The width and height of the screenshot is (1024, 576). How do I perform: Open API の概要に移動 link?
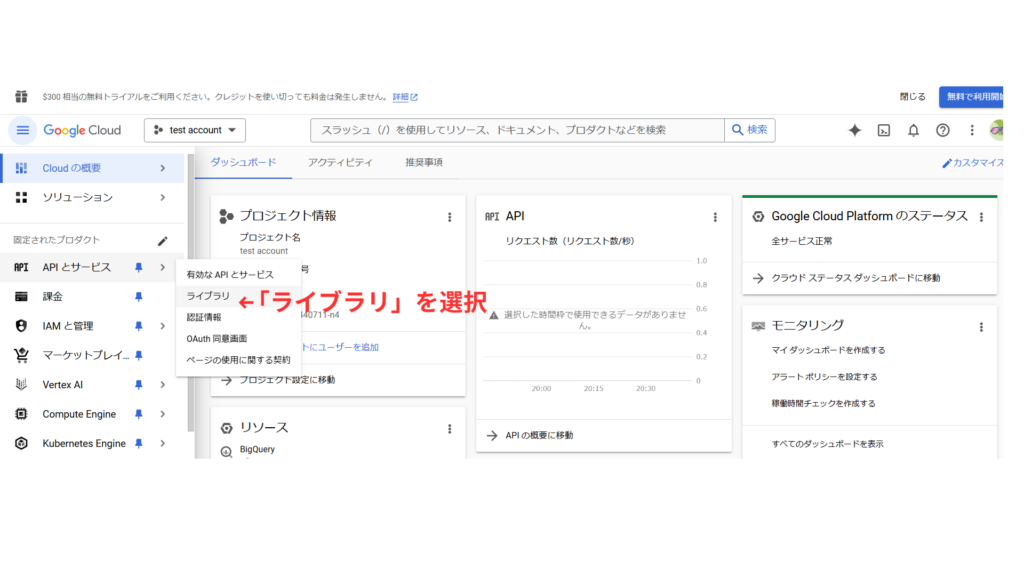pyautogui.click(x=538, y=435)
